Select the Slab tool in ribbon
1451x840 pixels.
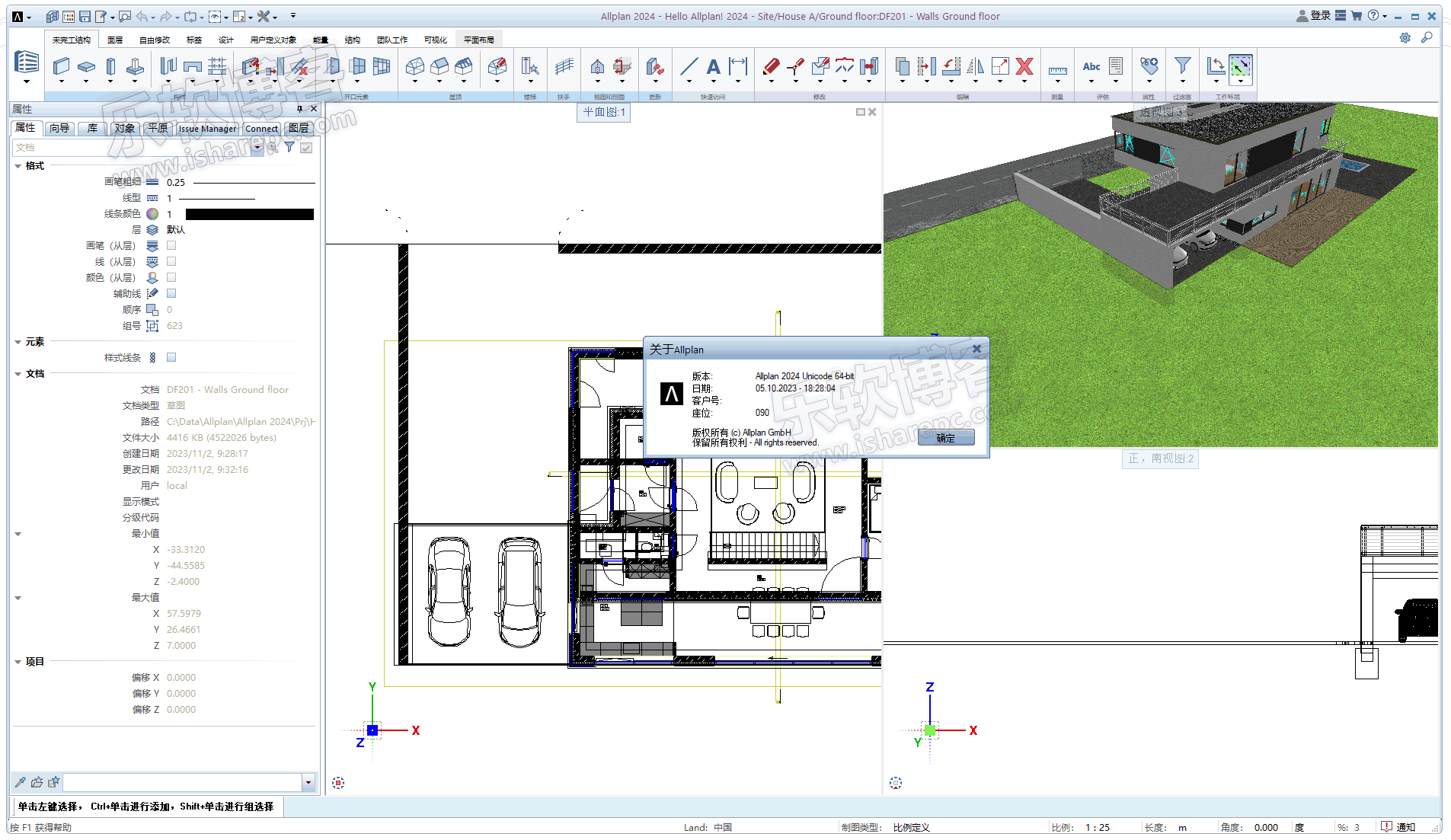[x=86, y=67]
